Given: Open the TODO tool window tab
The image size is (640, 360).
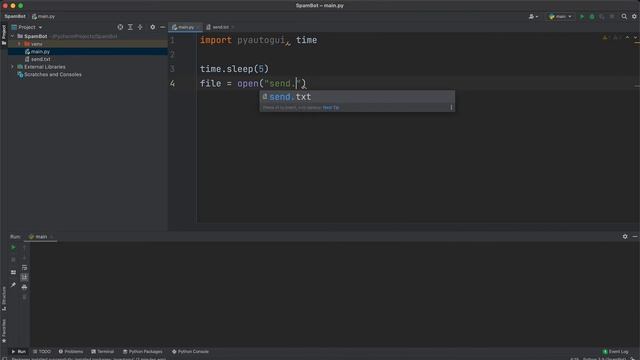Looking at the screenshot, I should [x=42, y=351].
